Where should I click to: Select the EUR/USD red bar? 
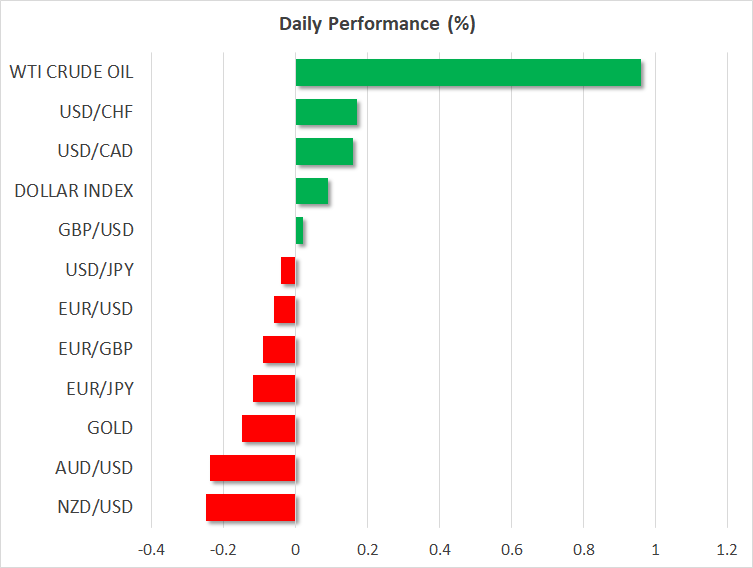(285, 310)
